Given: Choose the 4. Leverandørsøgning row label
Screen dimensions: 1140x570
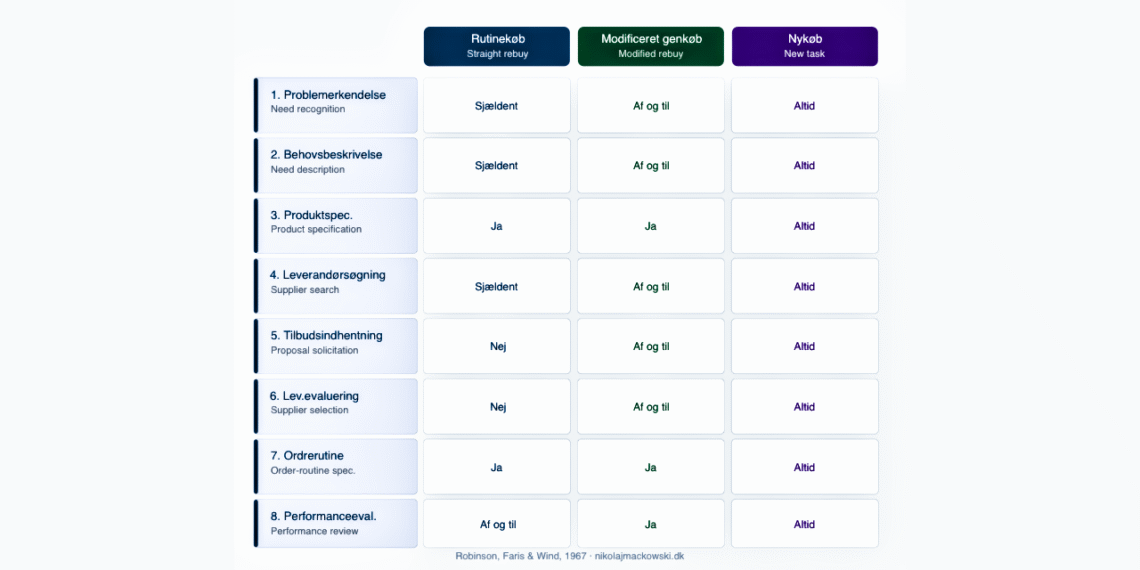Looking at the screenshot, I should pos(335,286).
